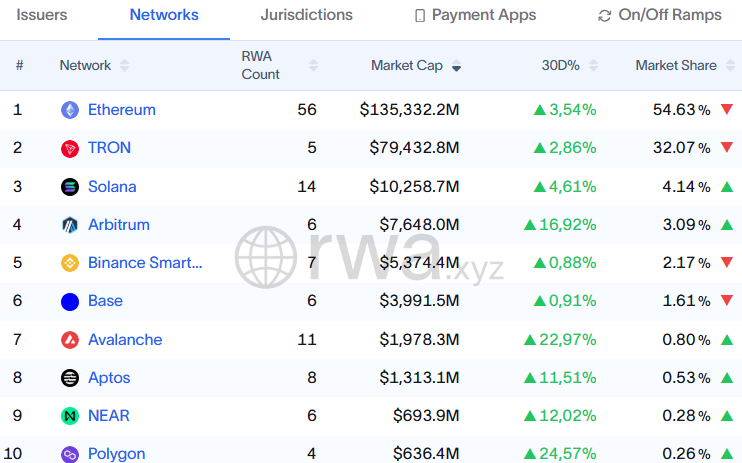Click the Ethereum network logo icon
Screen dimensions: 742x463
[x=70, y=110]
